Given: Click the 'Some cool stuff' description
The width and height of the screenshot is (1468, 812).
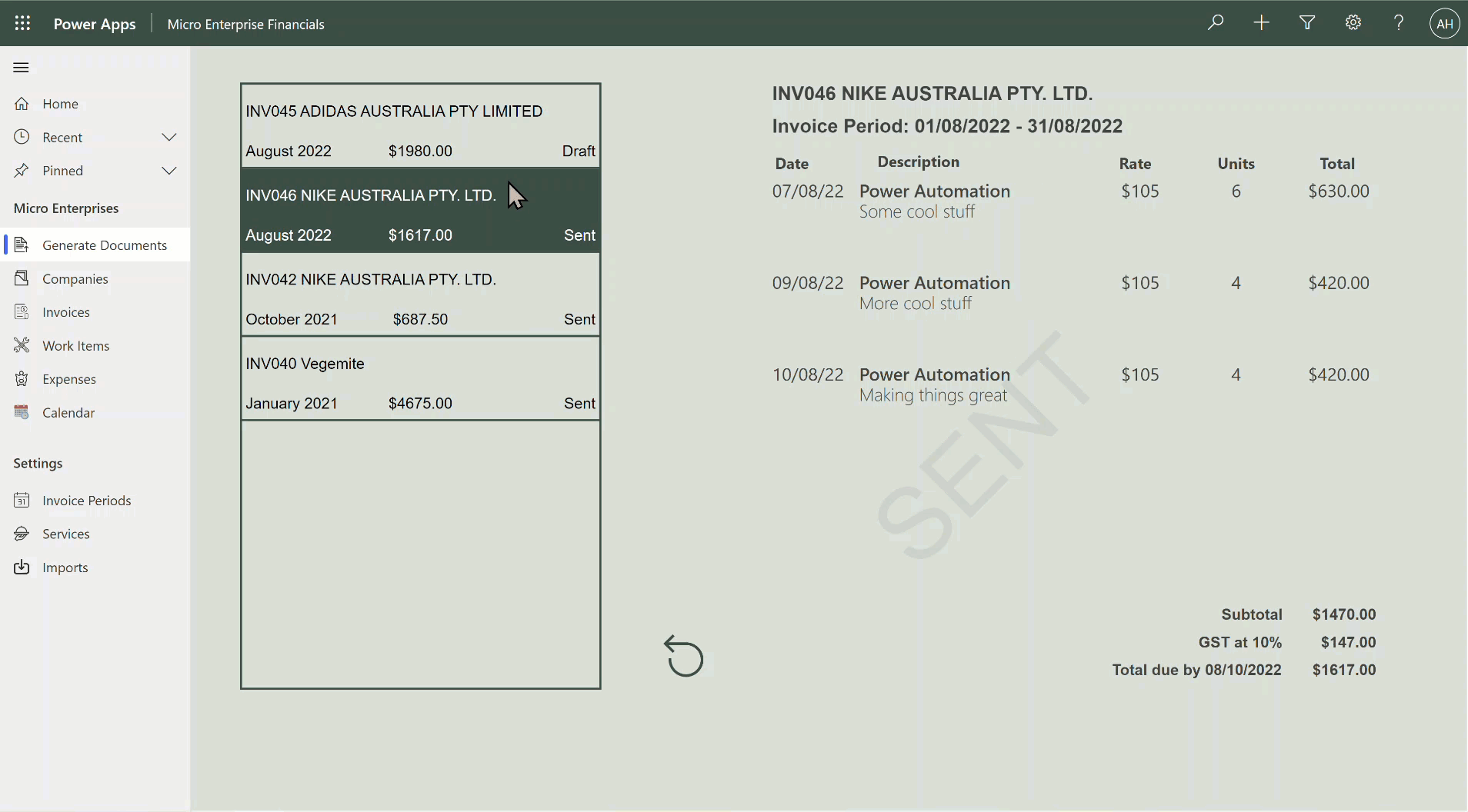Looking at the screenshot, I should [x=917, y=211].
